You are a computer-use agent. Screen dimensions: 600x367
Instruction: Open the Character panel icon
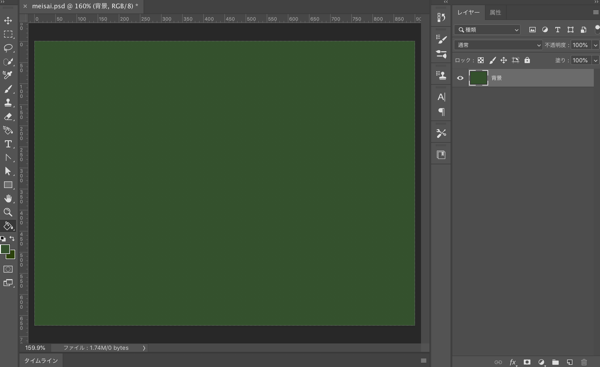[441, 97]
